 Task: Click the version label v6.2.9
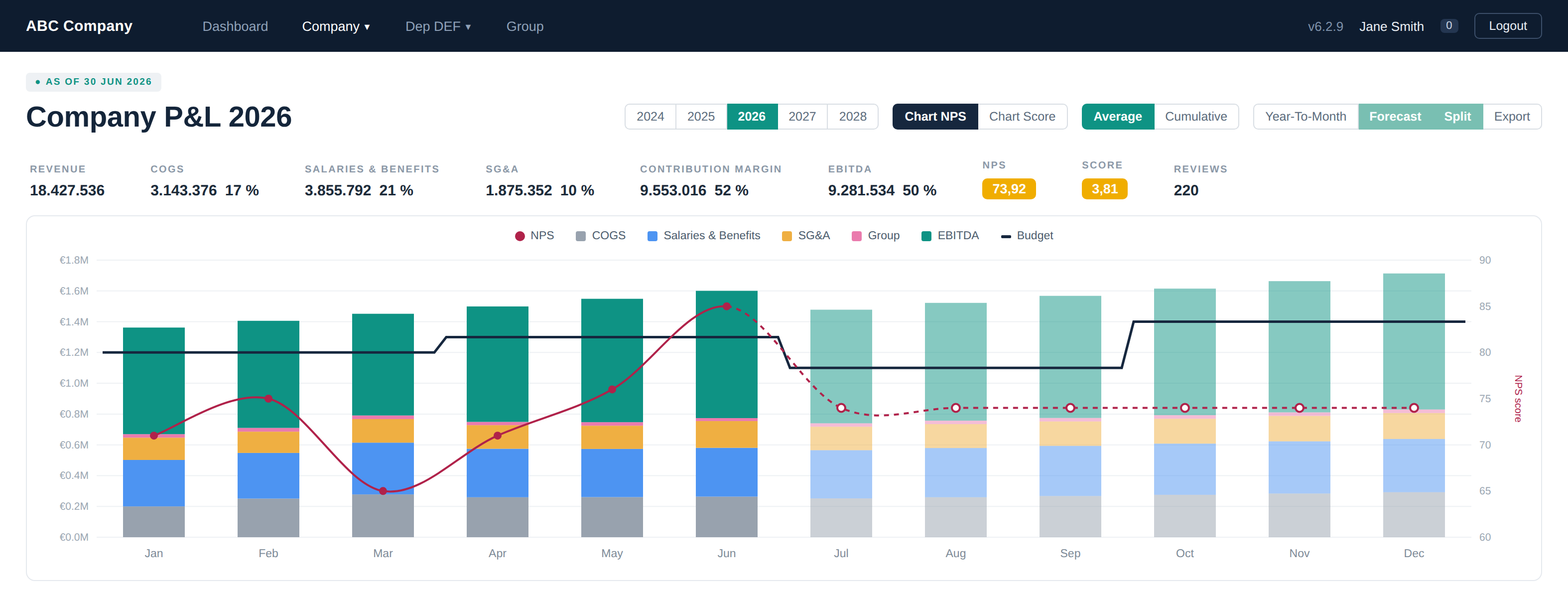pyautogui.click(x=1325, y=26)
